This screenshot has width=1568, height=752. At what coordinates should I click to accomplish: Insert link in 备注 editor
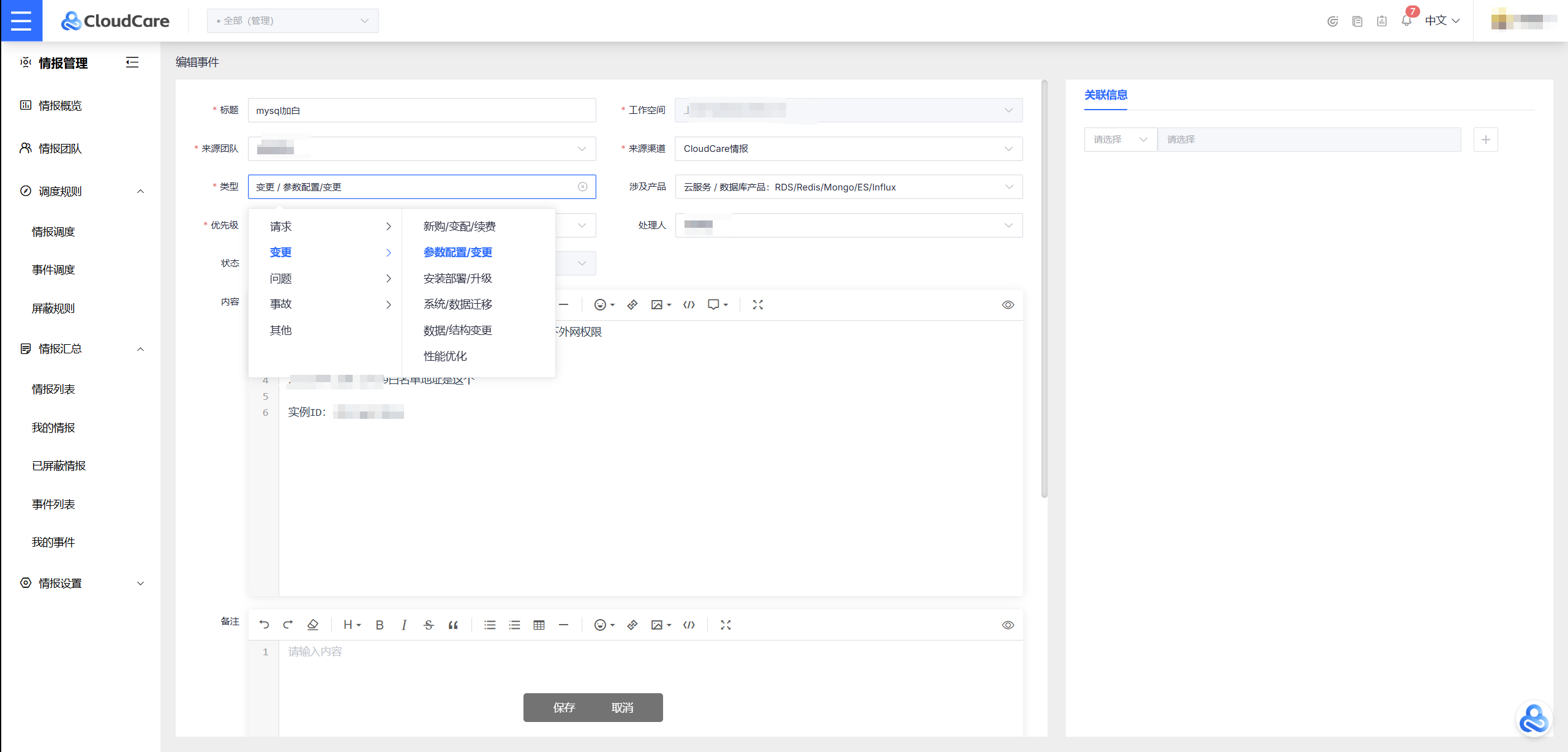point(632,625)
